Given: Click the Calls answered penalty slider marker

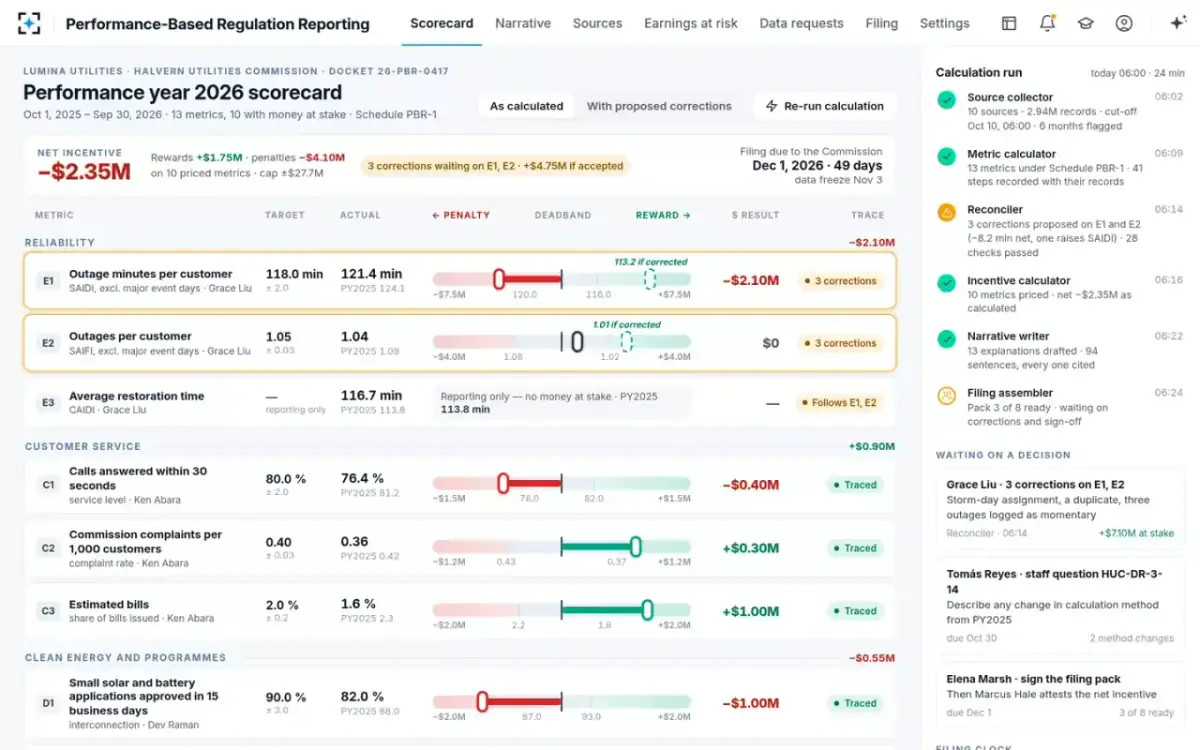Looking at the screenshot, I should (504, 484).
